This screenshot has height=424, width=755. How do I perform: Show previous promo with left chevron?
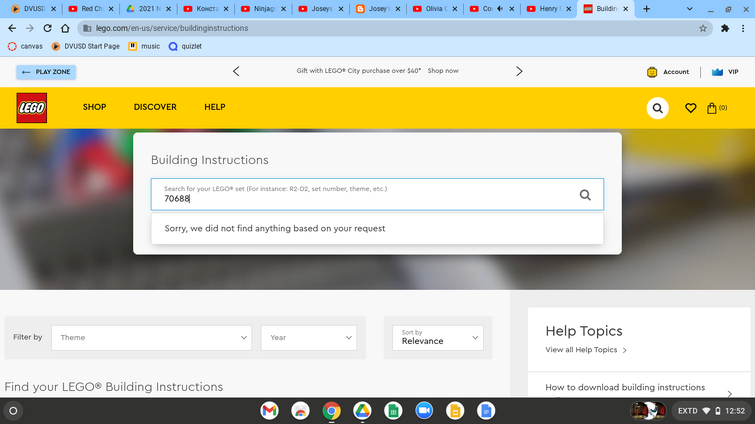point(236,71)
